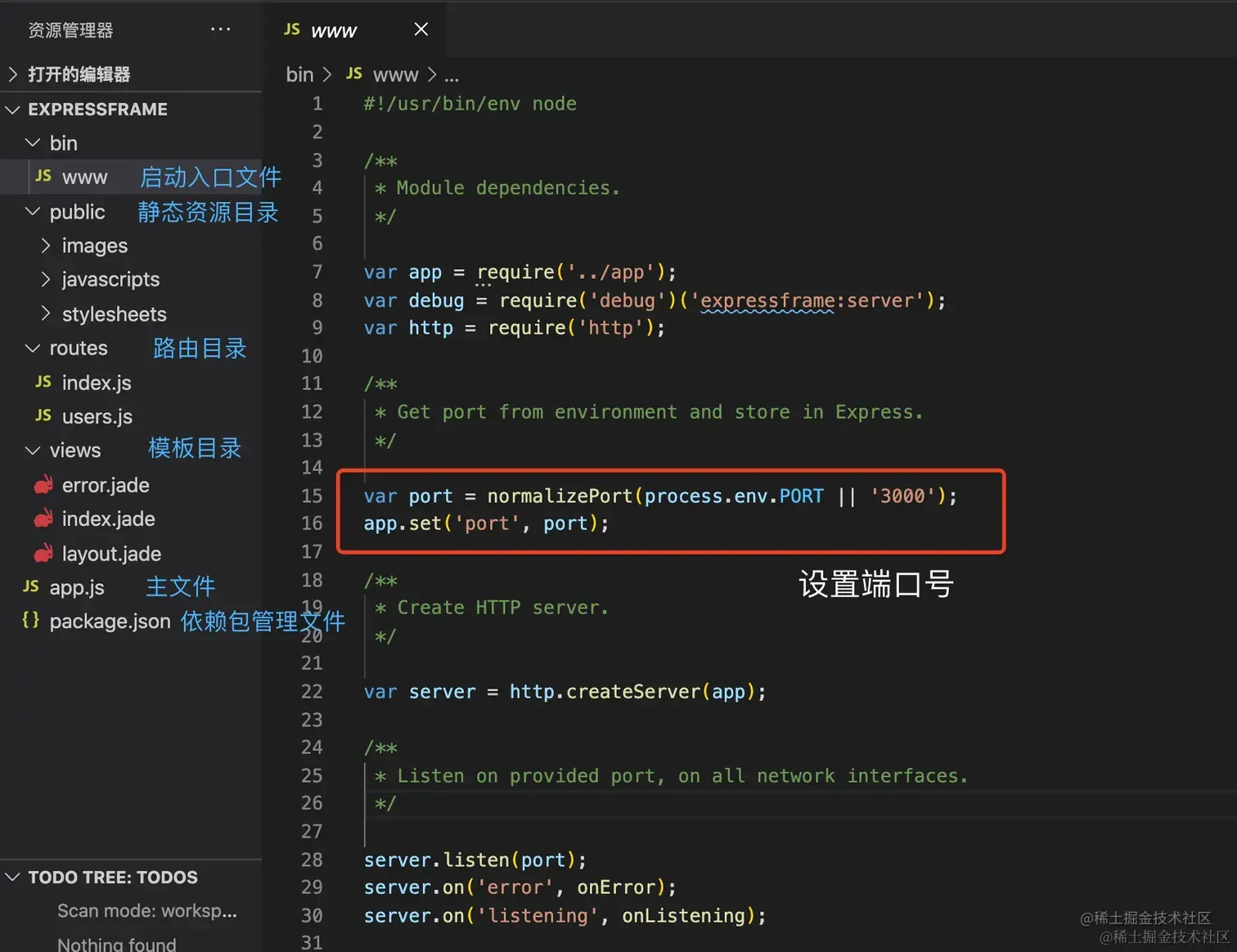Click the JS icon in breadcrumb
The height and width of the screenshot is (952, 1237).
pos(354,74)
